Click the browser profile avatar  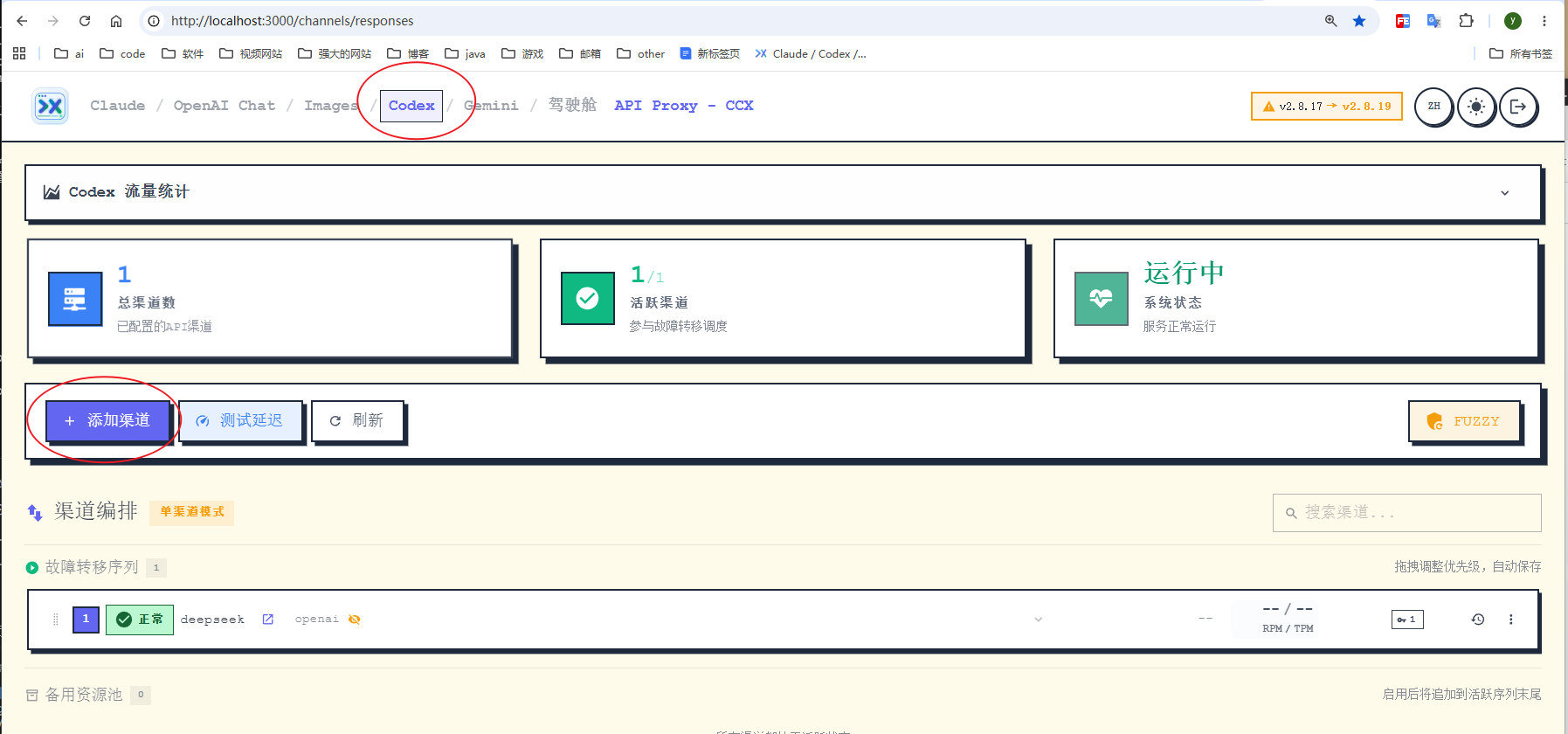pos(1513,21)
